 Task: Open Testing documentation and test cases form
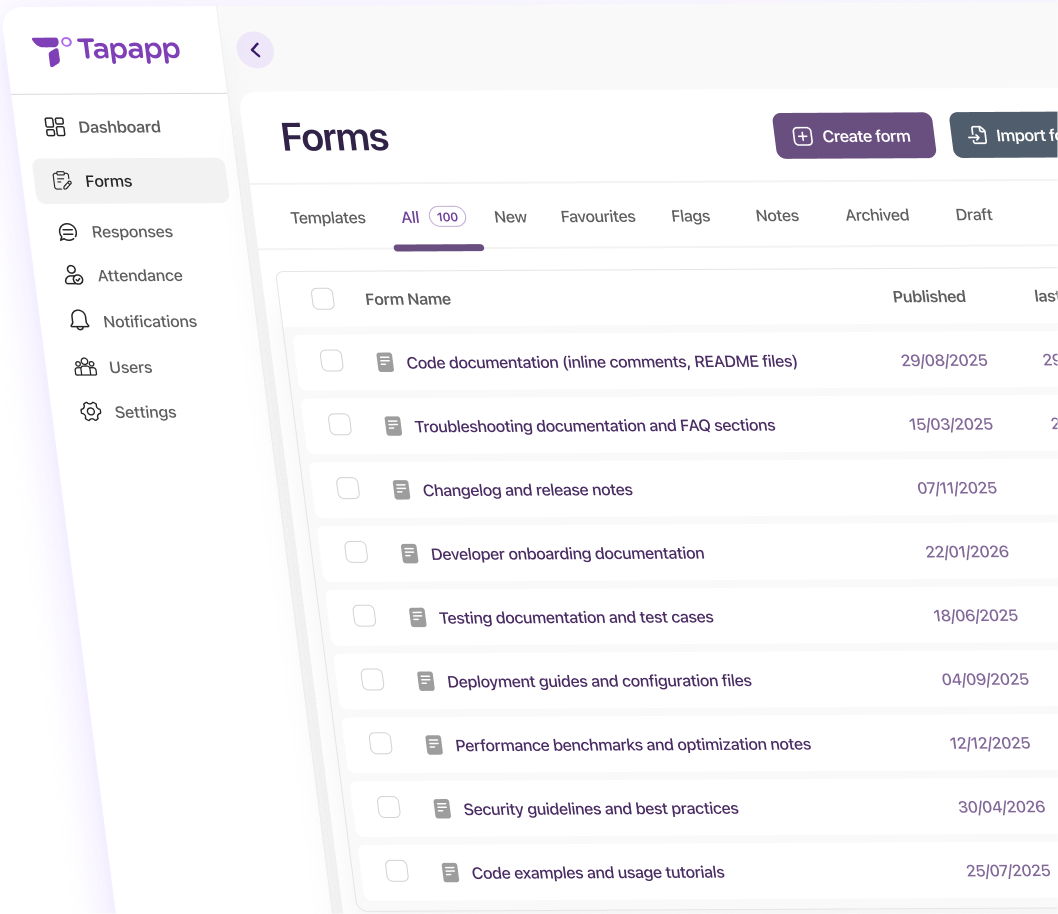[x=576, y=618]
